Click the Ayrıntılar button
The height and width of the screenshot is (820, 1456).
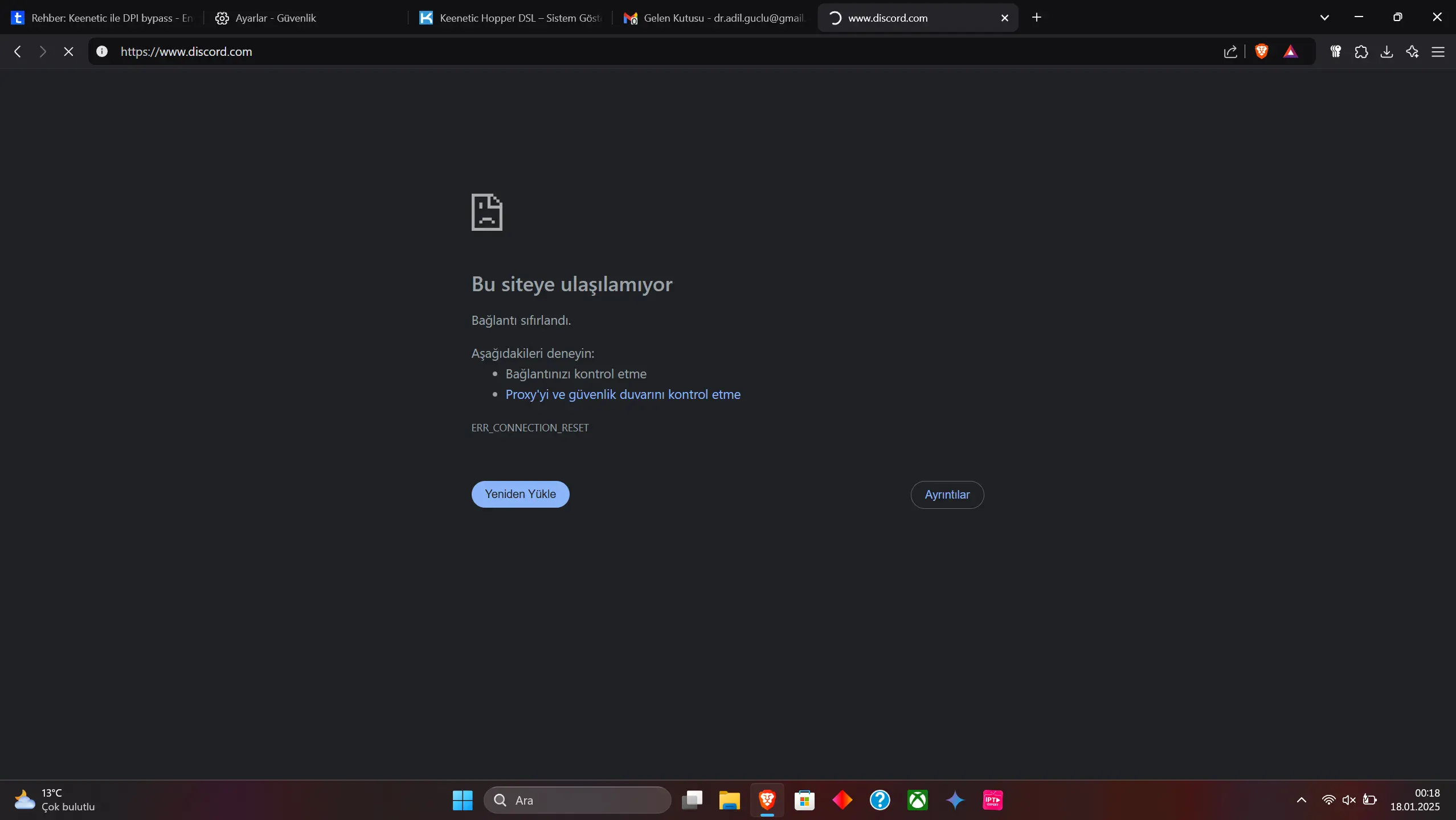click(x=947, y=495)
